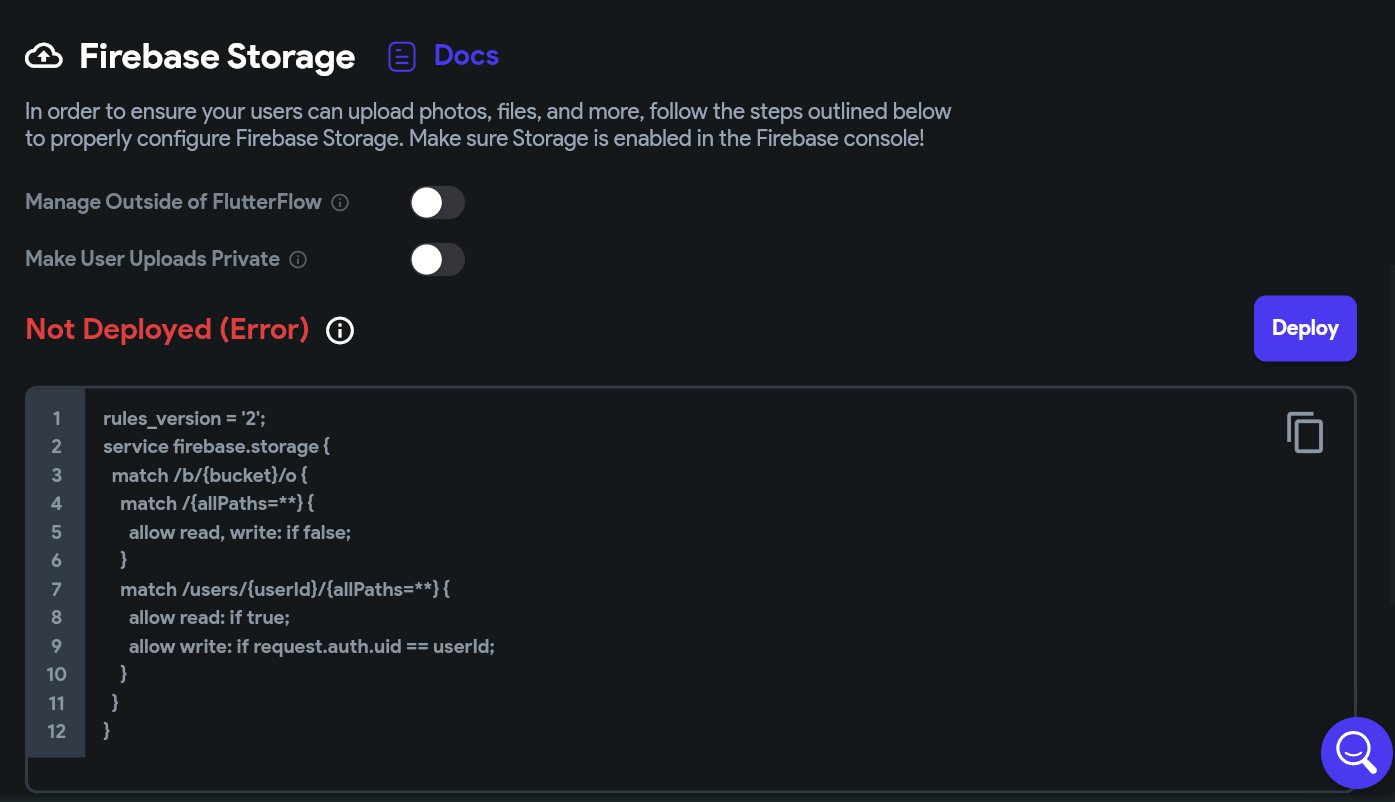Open the Docs link
The width and height of the screenshot is (1395, 802).
point(466,56)
